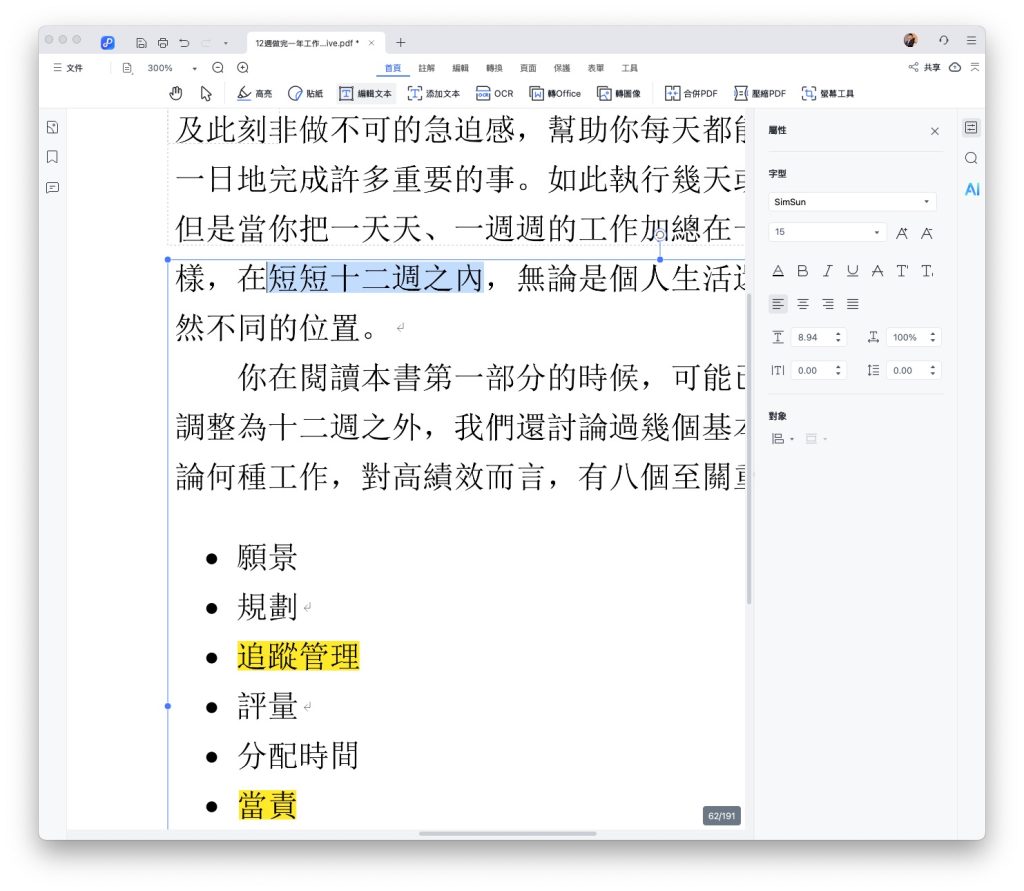Toggle bold formatting

pos(802,271)
